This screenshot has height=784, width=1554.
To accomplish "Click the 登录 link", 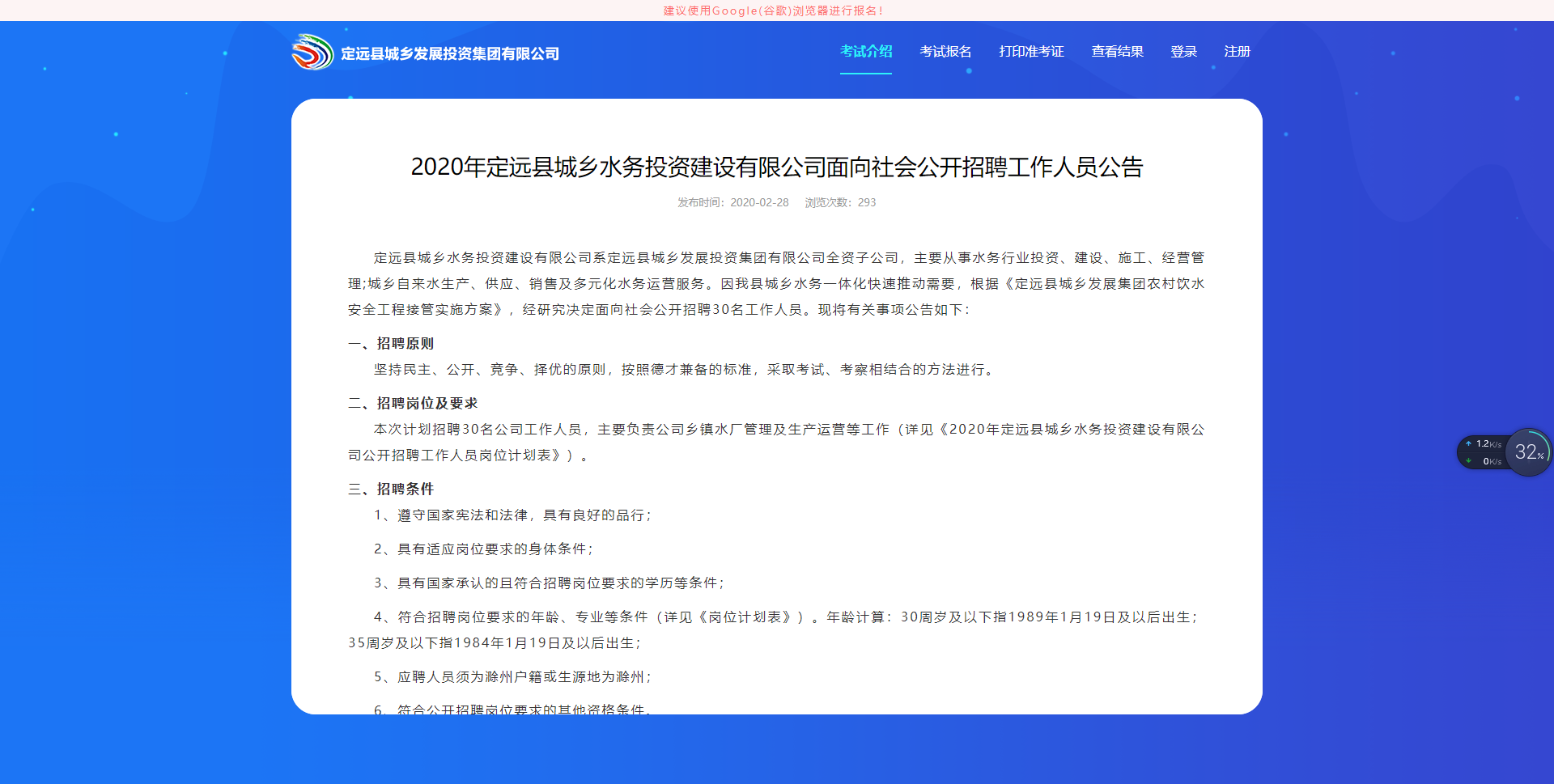I will 1183,51.
